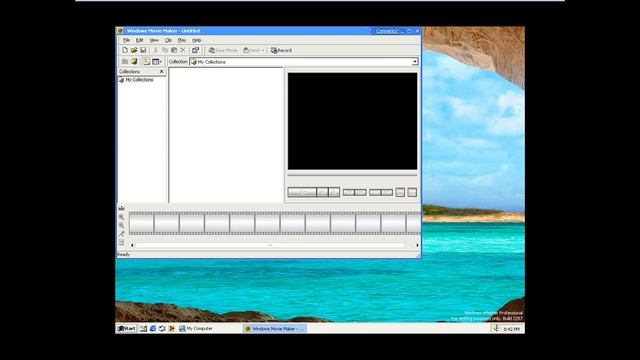This screenshot has width=640, height=360.
Task: Click the Zoom In timeline icon
Action: [122, 217]
